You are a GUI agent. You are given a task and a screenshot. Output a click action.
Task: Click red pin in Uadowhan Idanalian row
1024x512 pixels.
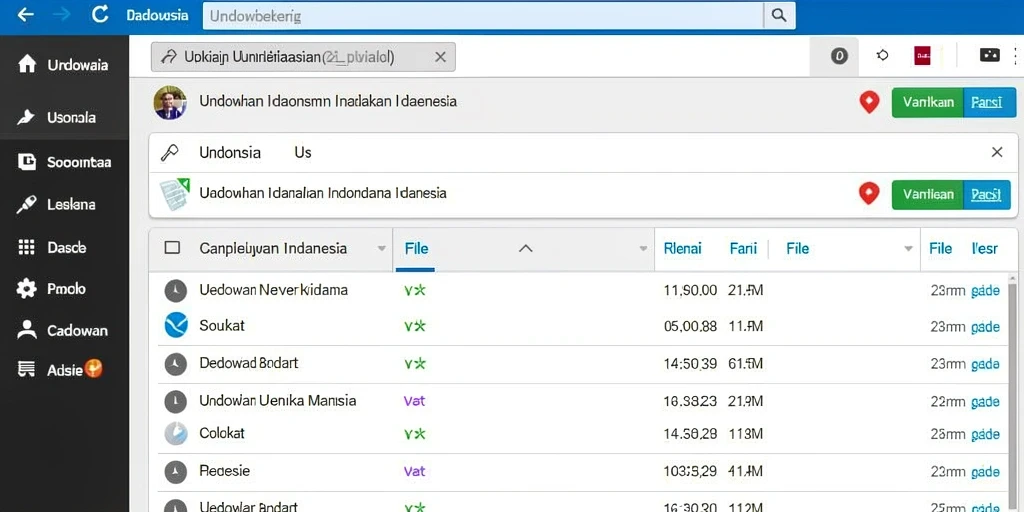click(869, 194)
